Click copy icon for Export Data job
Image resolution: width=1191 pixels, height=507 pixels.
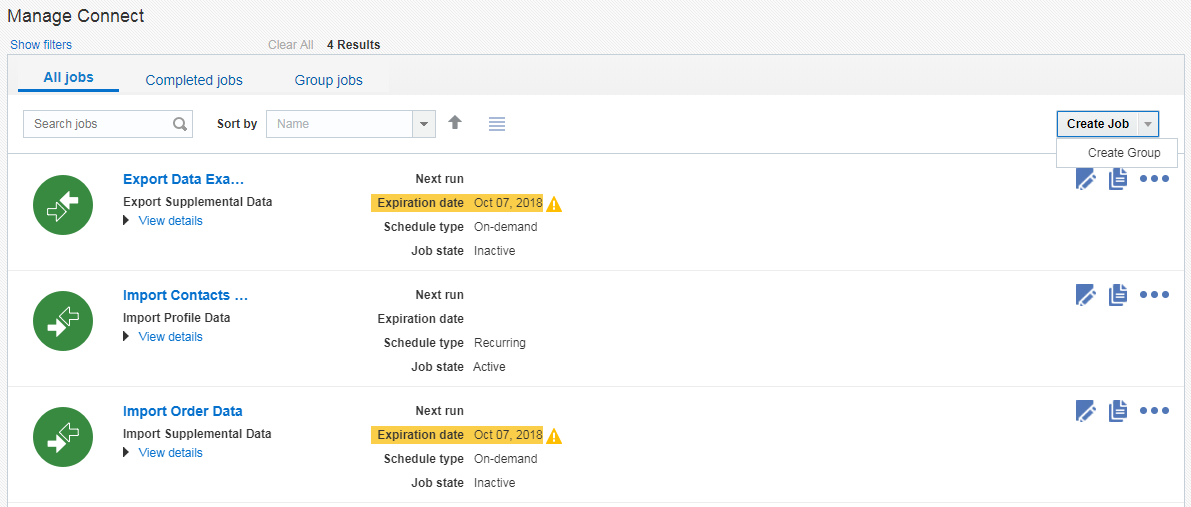1118,179
